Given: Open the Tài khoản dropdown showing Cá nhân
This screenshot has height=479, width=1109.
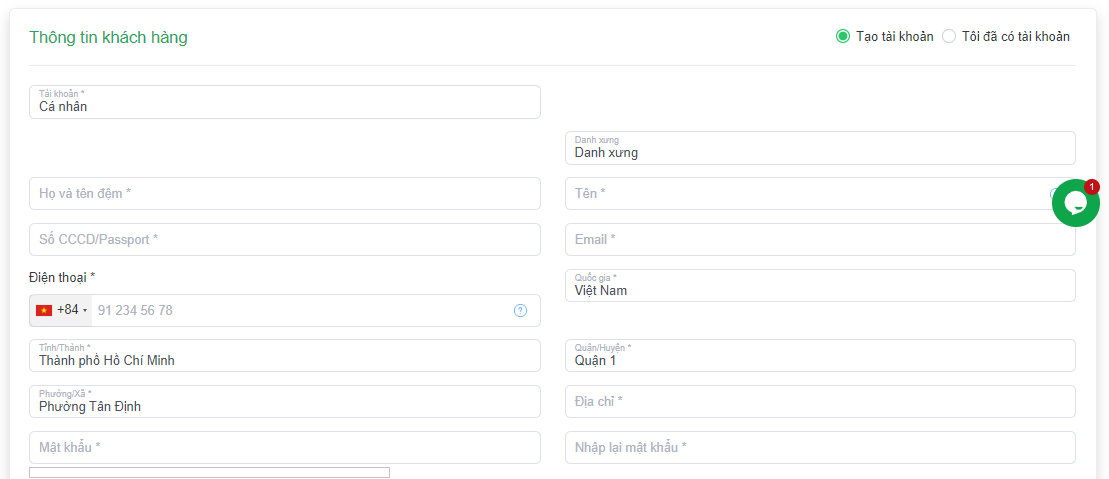Looking at the screenshot, I should point(285,102).
